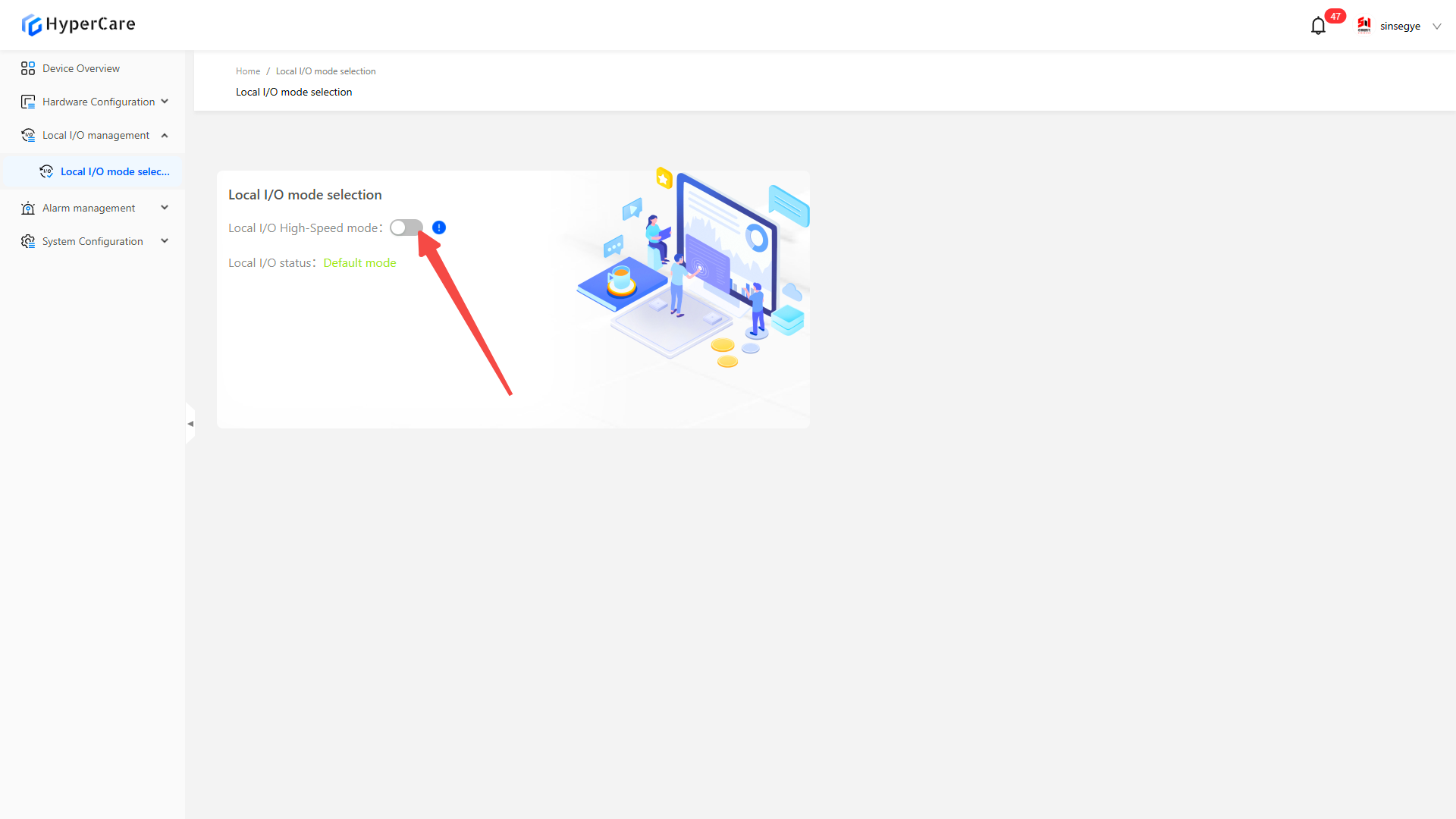Click the blue info icon beside toggle
The height and width of the screenshot is (819, 1456).
(x=439, y=227)
